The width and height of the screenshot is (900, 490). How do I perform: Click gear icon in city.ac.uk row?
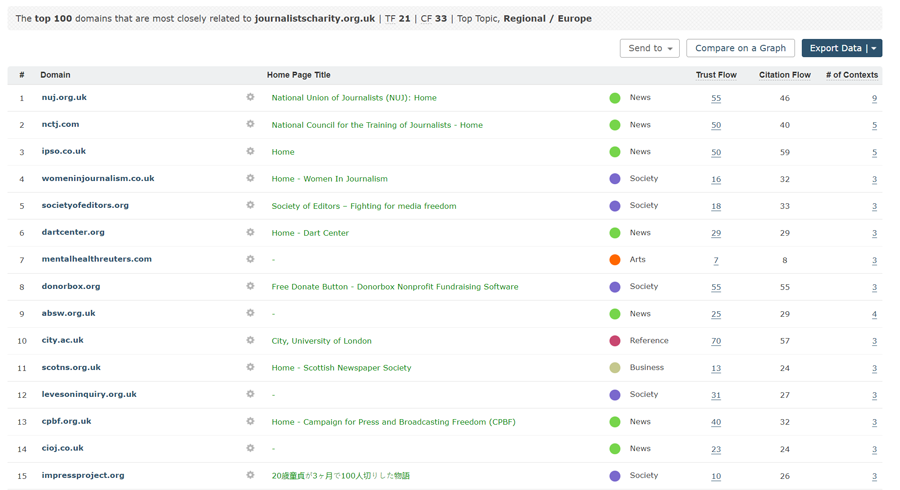[250, 341]
